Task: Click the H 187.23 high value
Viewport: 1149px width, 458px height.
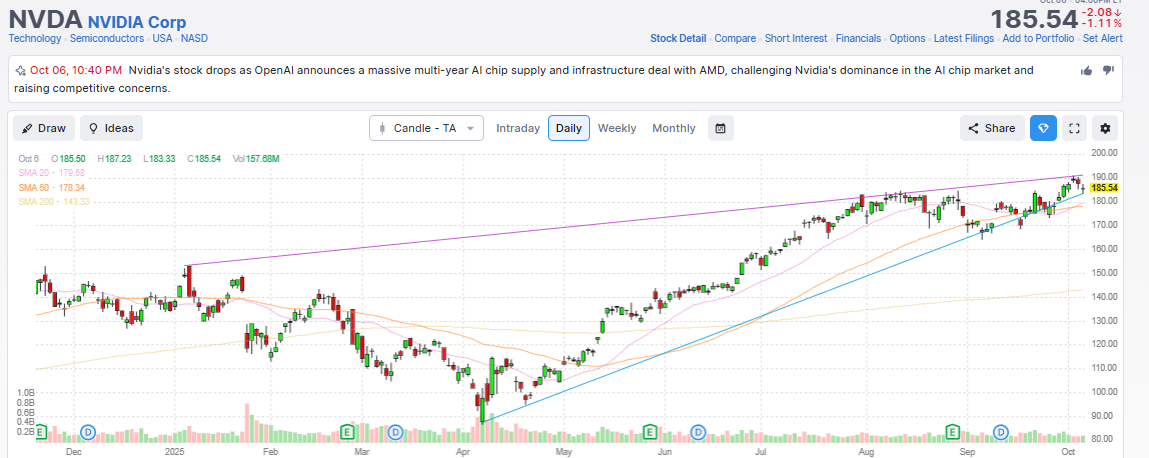Action: click(115, 158)
